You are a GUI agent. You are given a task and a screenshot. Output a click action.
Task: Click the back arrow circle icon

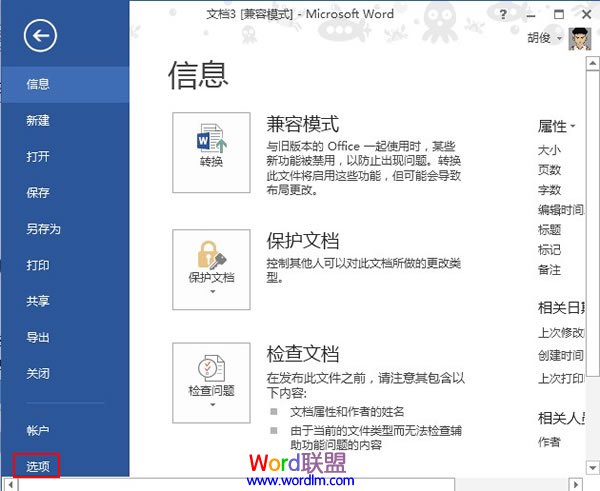coord(41,37)
